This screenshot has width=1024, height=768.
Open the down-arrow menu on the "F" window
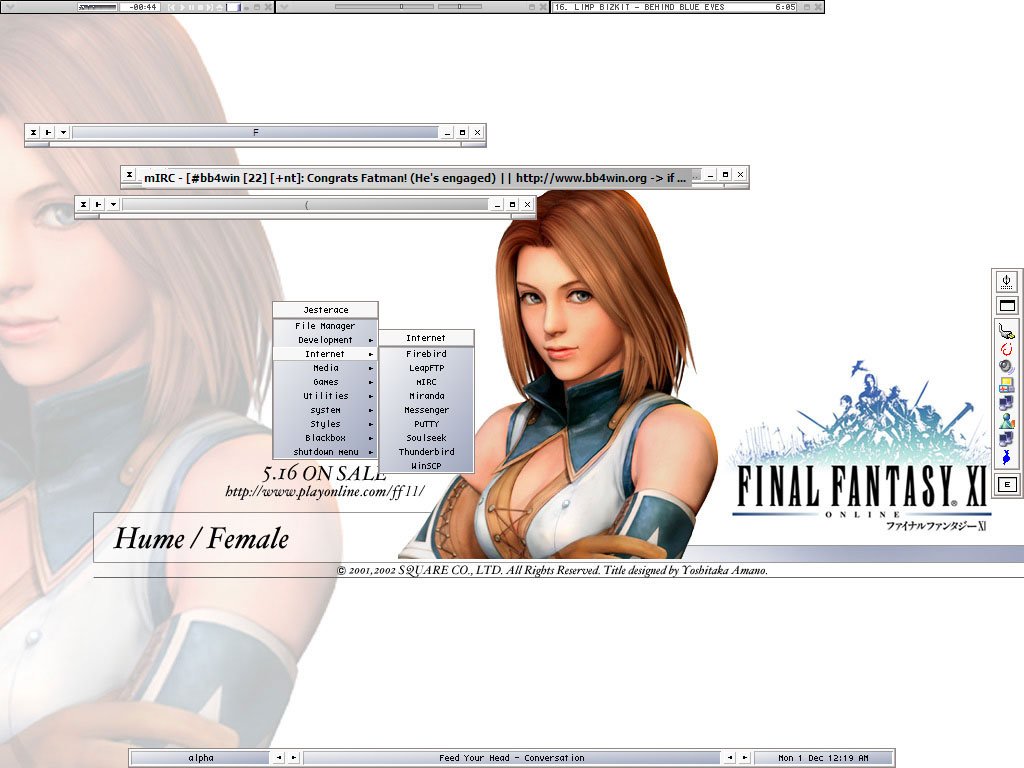63,133
